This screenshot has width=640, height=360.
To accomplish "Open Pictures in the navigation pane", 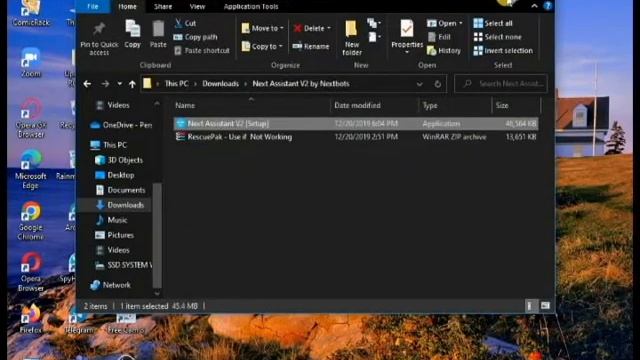I will pyautogui.click(x=114, y=235).
